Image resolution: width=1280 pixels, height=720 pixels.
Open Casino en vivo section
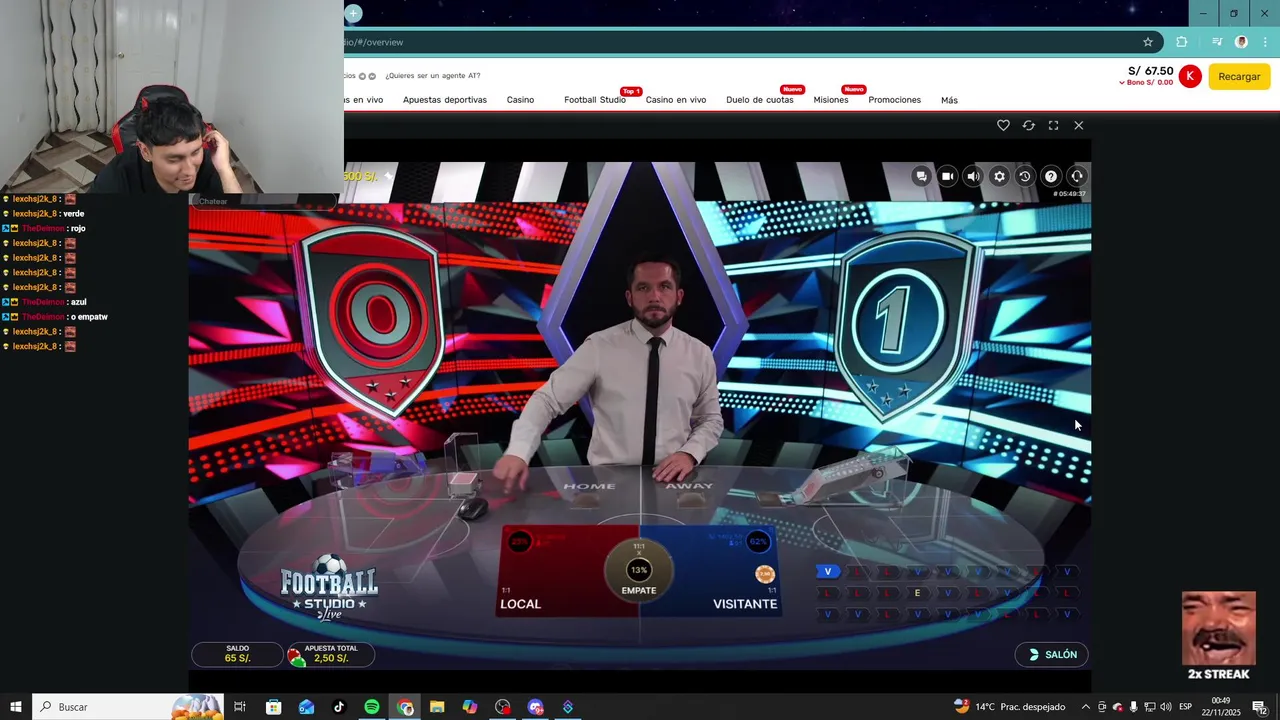click(x=676, y=100)
